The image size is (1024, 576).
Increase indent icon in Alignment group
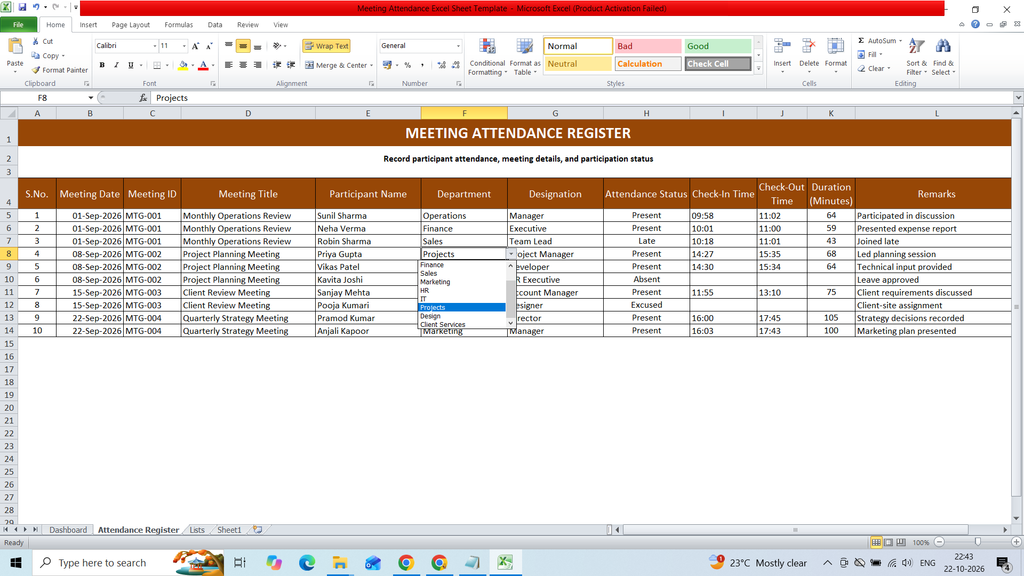pyautogui.click(x=291, y=65)
